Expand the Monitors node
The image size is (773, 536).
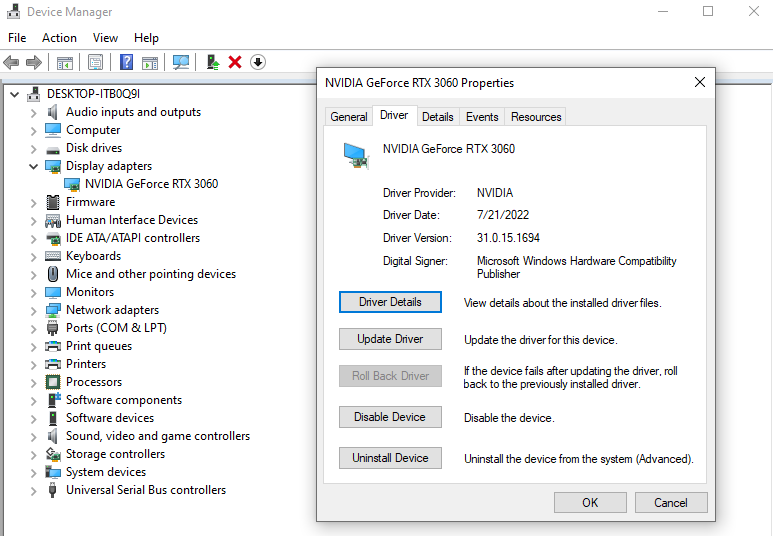tap(33, 292)
